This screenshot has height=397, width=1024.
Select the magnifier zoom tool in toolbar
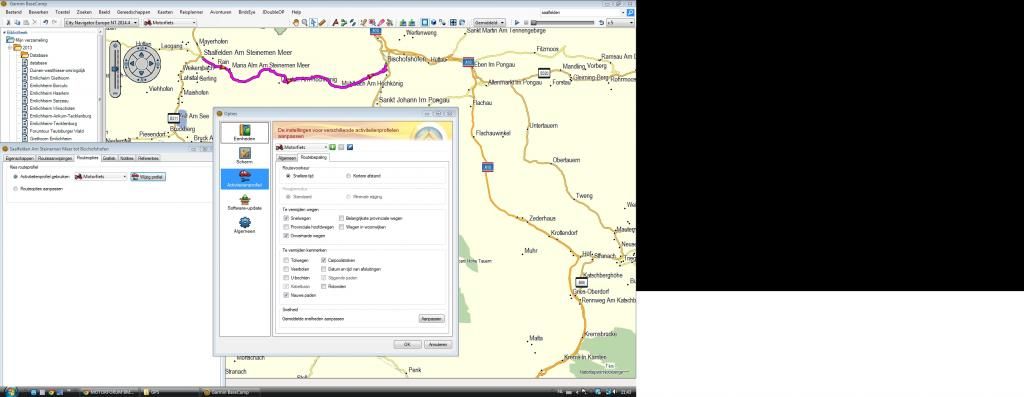pyautogui.click(x=304, y=22)
